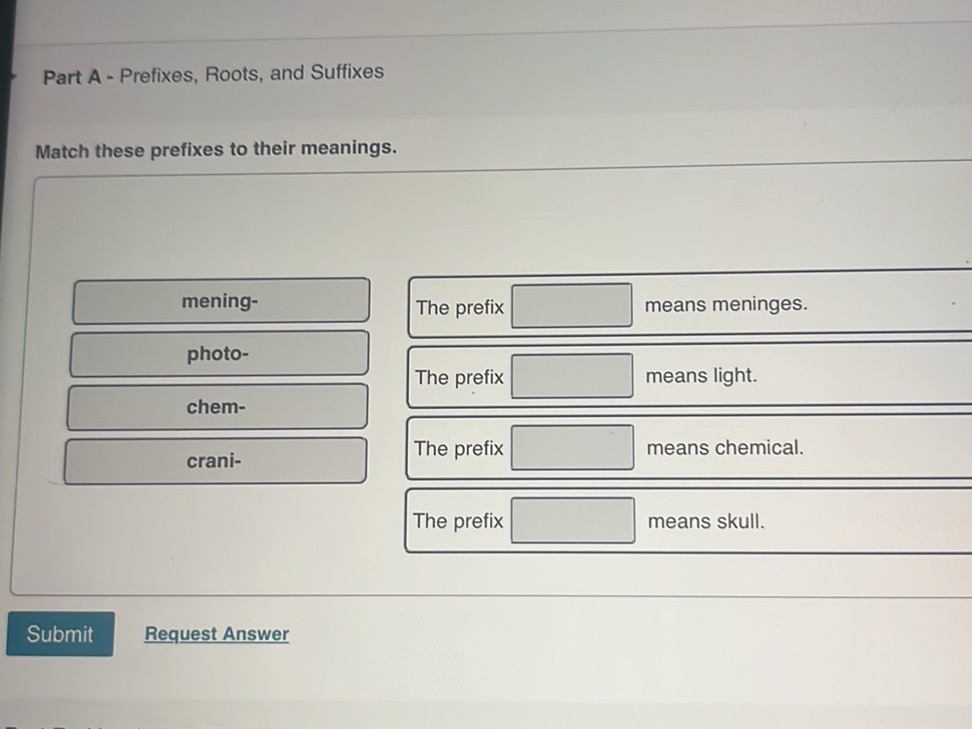This screenshot has height=729, width=972.
Task: Select the photo- prefix tile
Action: [x=218, y=352]
